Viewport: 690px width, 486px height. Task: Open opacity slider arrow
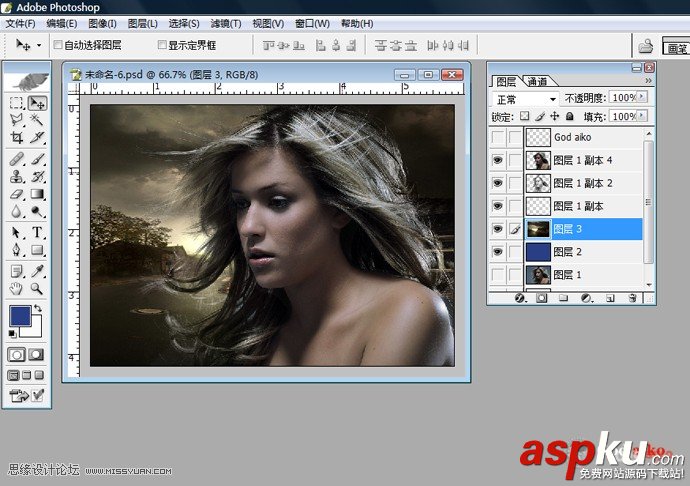click(642, 97)
